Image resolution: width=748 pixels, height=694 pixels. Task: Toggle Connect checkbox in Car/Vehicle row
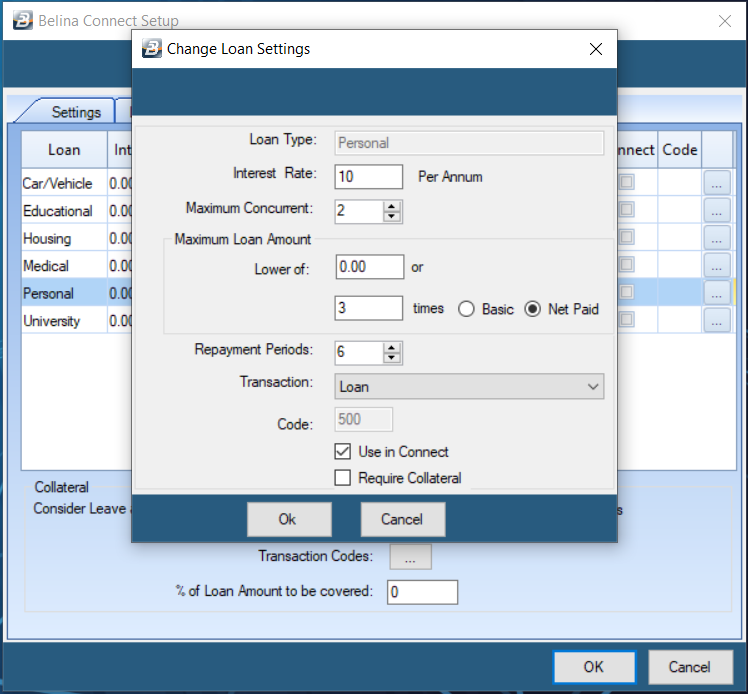coord(626,182)
